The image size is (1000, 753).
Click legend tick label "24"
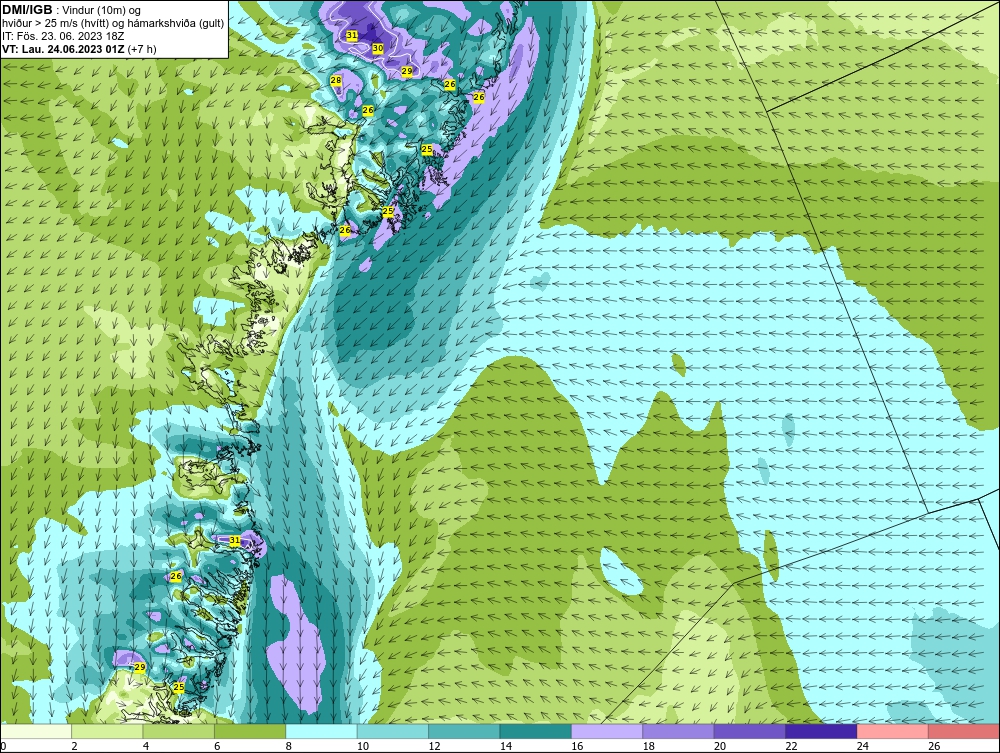tap(863, 746)
